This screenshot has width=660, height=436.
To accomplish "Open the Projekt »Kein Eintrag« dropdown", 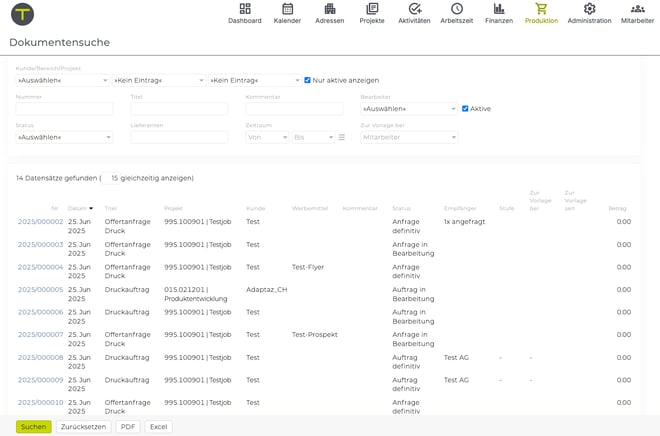I will (x=255, y=80).
